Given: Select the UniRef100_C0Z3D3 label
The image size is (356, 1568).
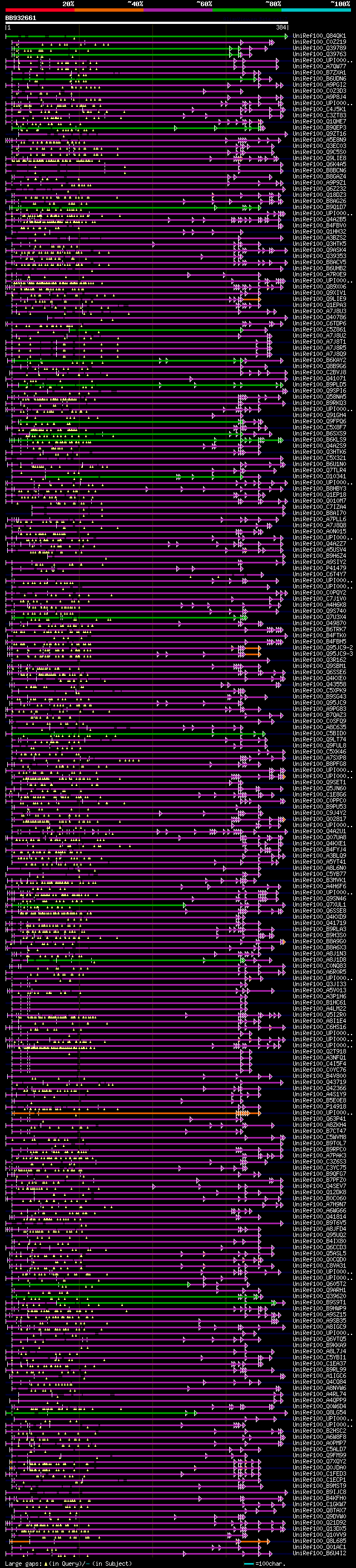Looking at the screenshot, I should pyautogui.click(x=319, y=91).
